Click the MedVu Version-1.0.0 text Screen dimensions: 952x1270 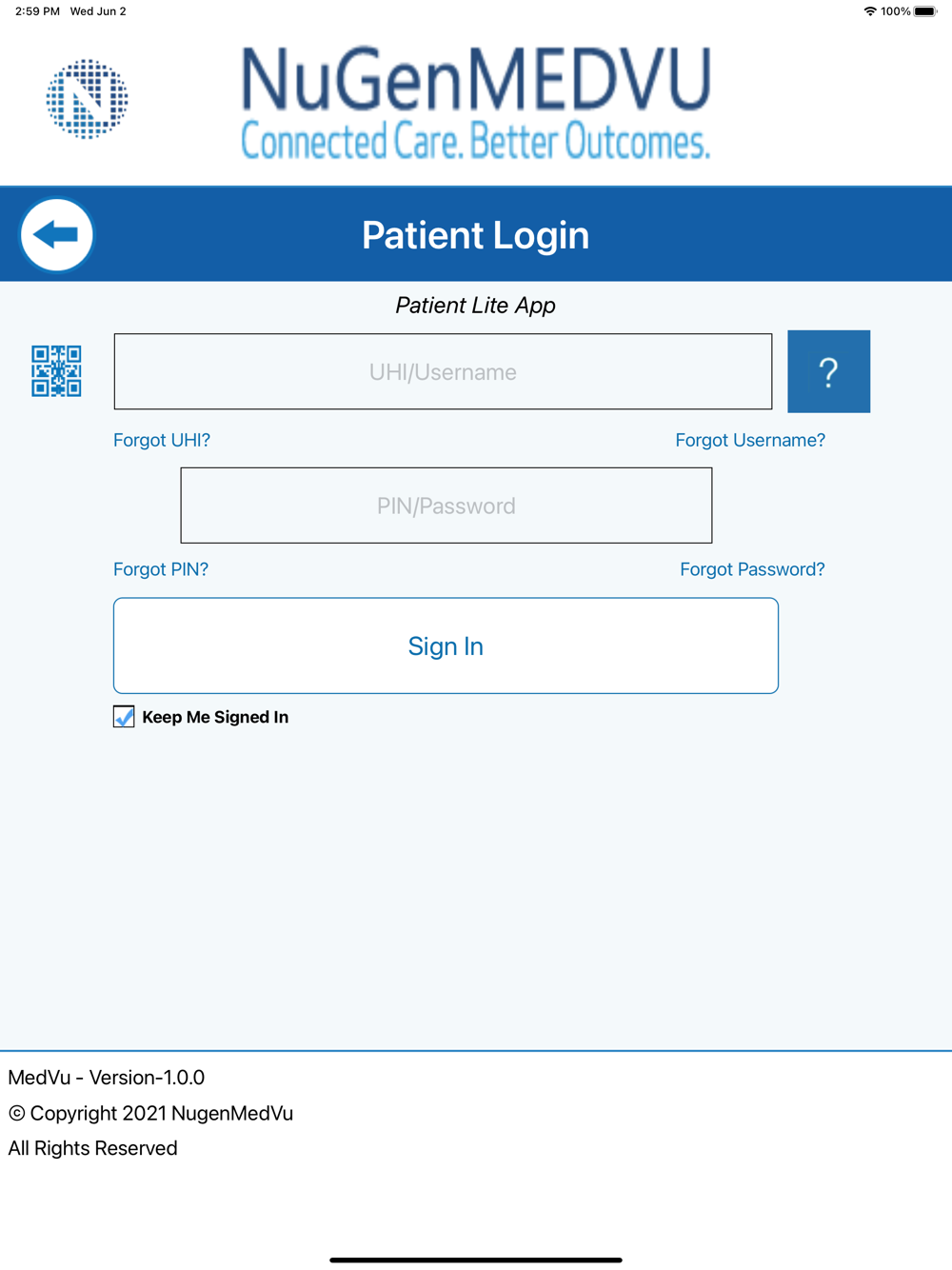pyautogui.click(x=107, y=1078)
